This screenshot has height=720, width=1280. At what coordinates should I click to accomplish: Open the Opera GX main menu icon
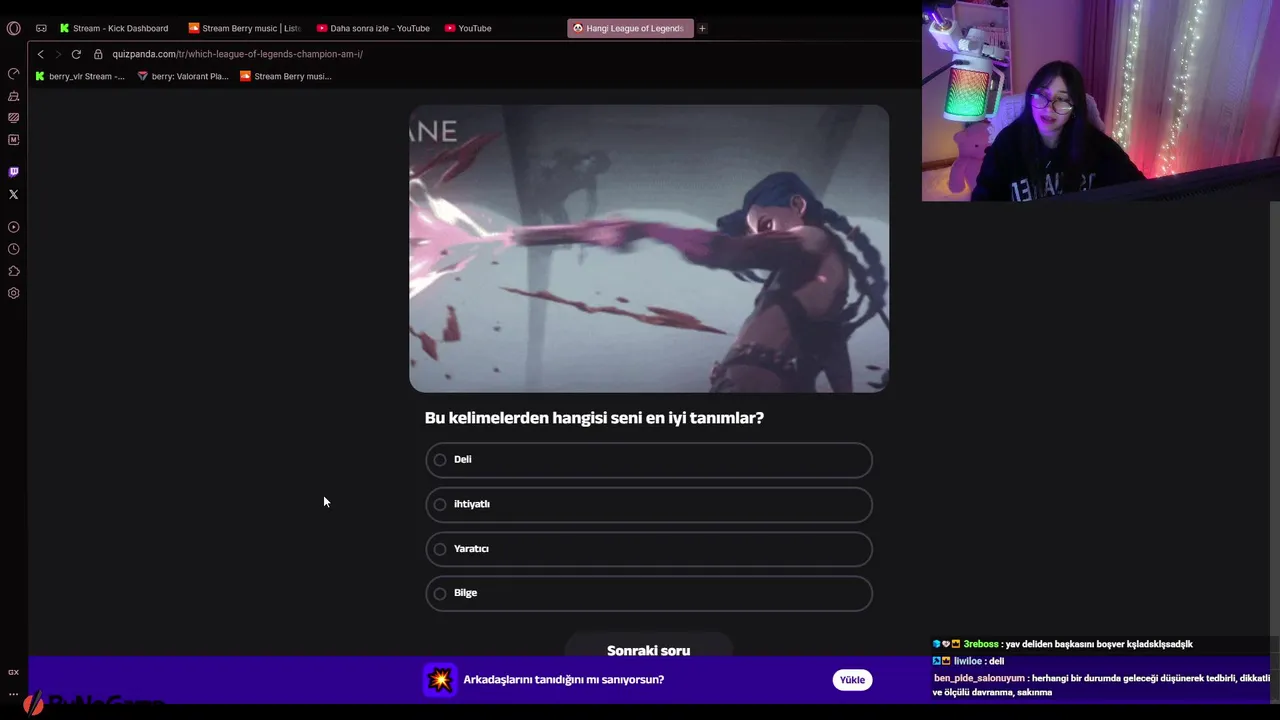coord(13,28)
